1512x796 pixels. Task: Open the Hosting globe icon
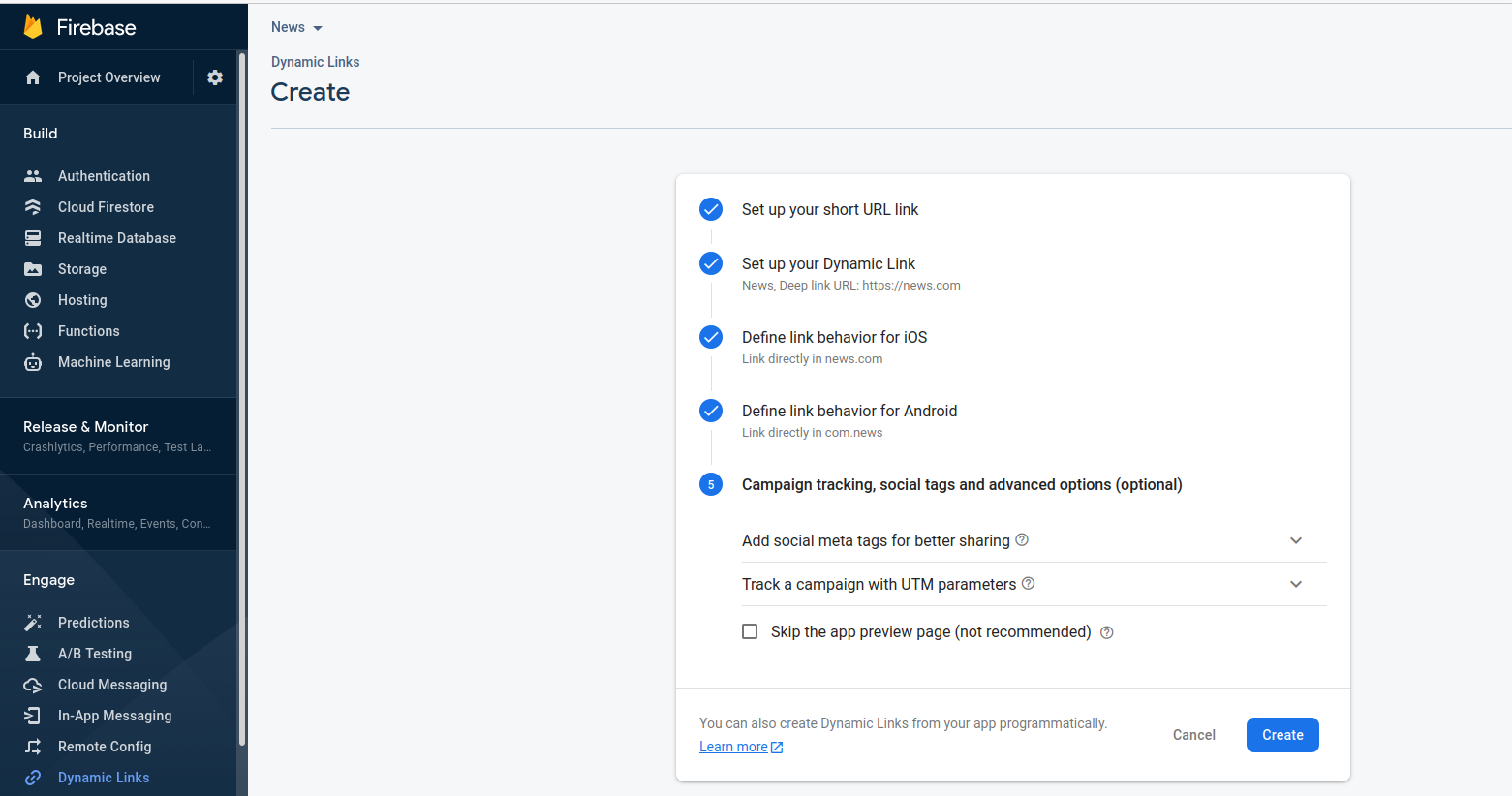[33, 300]
